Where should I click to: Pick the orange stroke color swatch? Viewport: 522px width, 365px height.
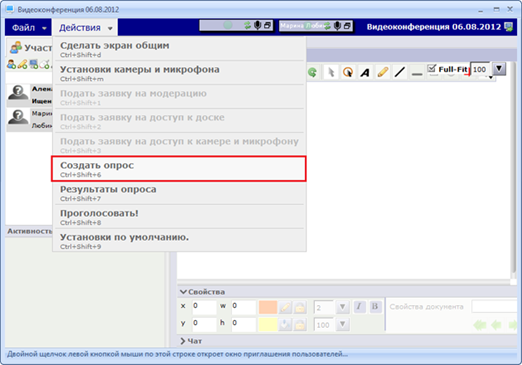[268, 307]
